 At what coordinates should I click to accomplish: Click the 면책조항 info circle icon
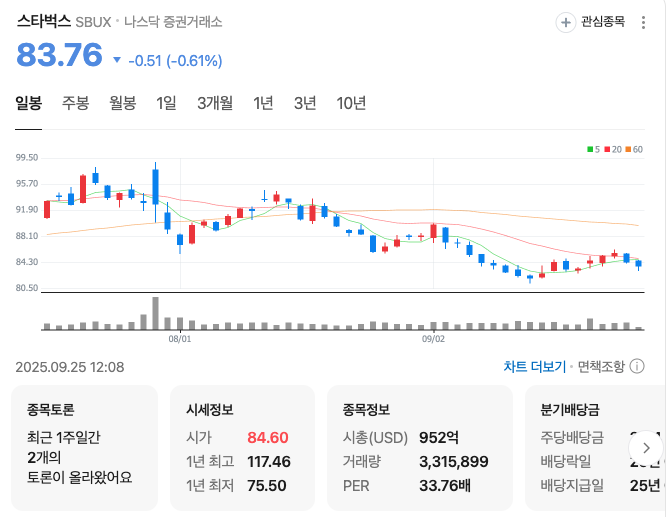(x=637, y=366)
